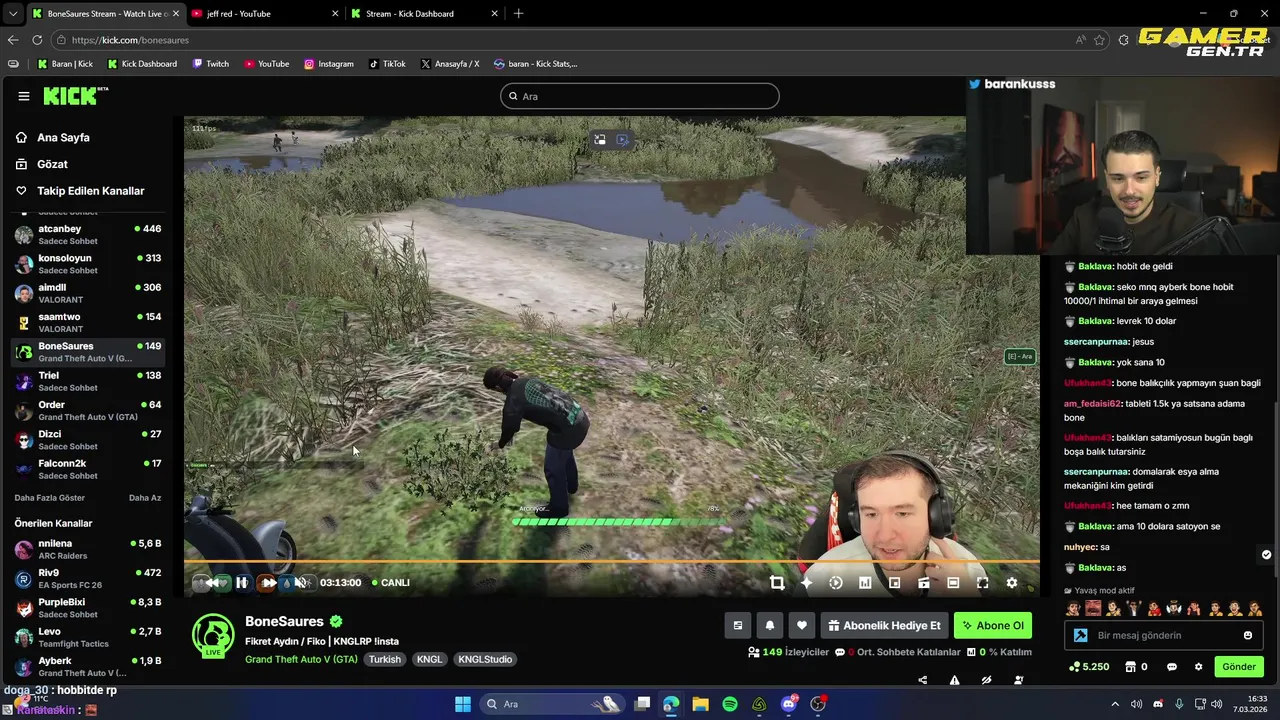Screen dimensions: 1280x720
Task: Click the stats bars icon in player controls
Action: 865,583
